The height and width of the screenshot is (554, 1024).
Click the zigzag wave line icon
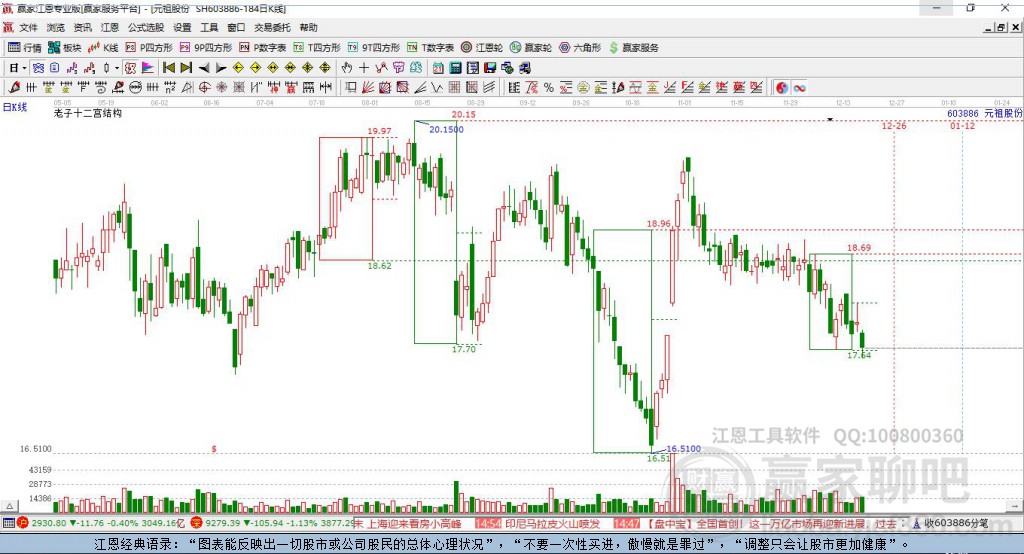pyautogui.click(x=436, y=88)
